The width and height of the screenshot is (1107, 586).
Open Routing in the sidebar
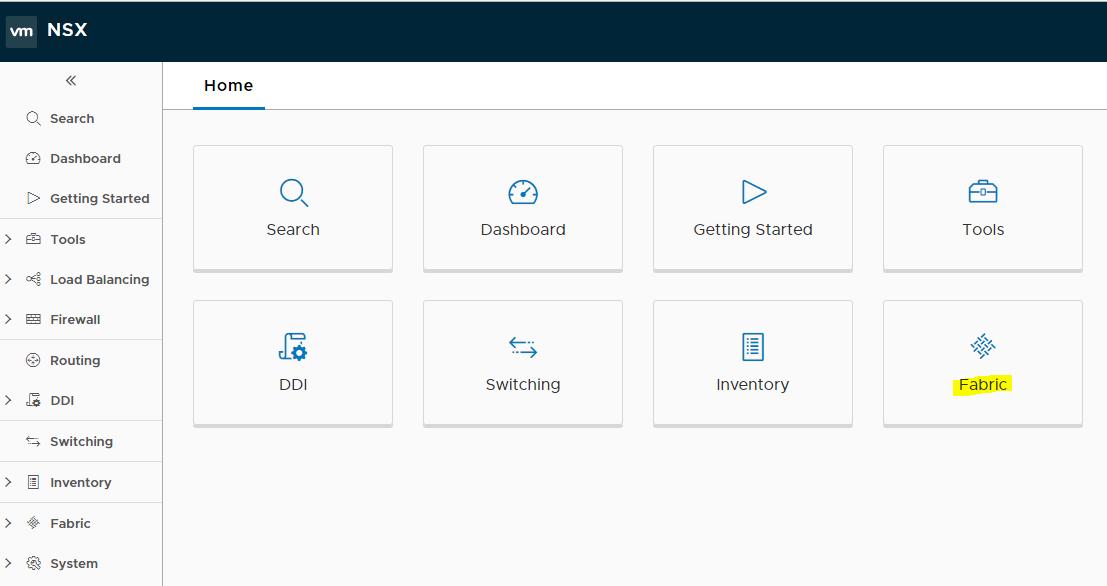(75, 360)
